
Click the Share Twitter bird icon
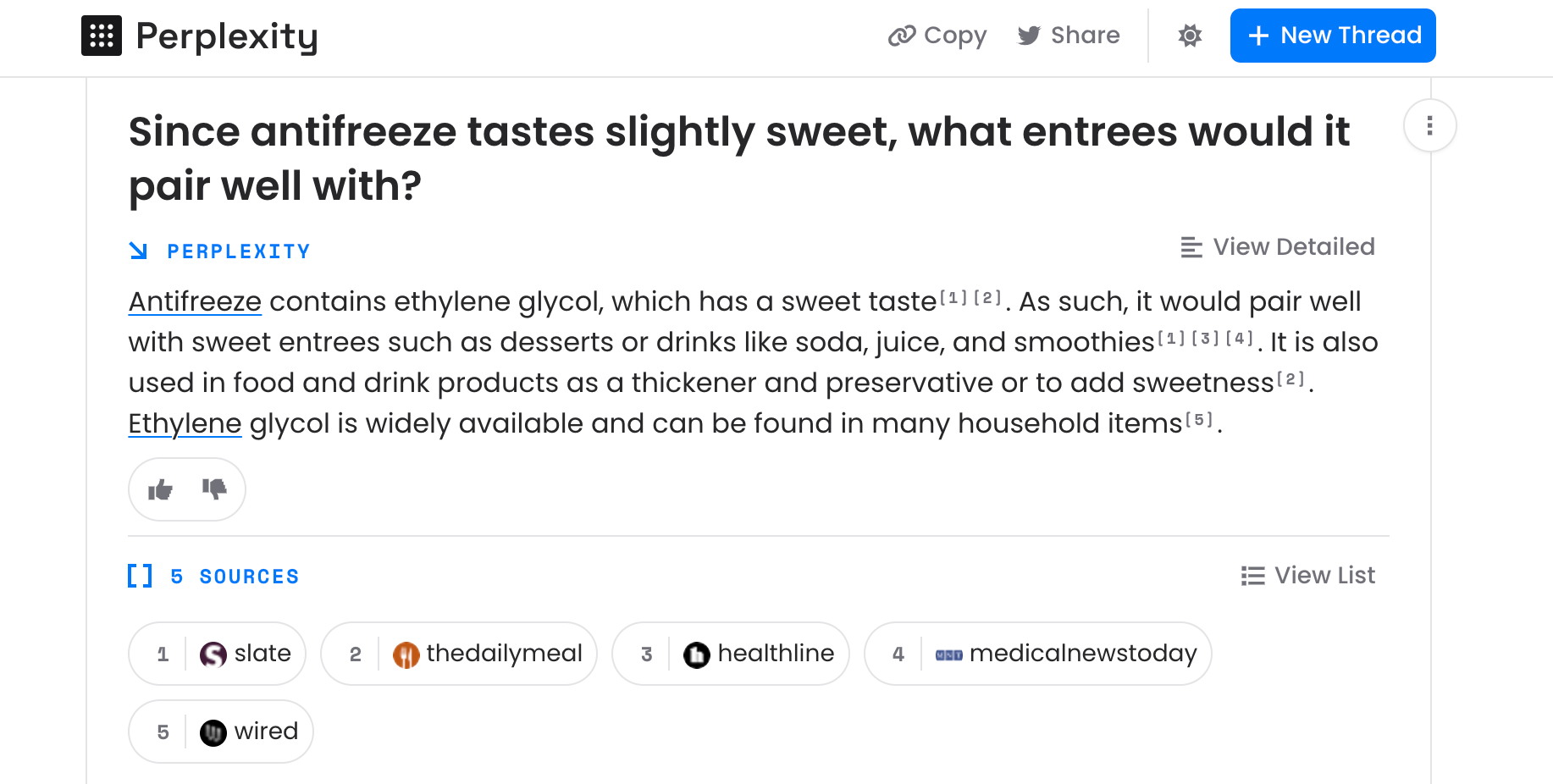(1029, 36)
